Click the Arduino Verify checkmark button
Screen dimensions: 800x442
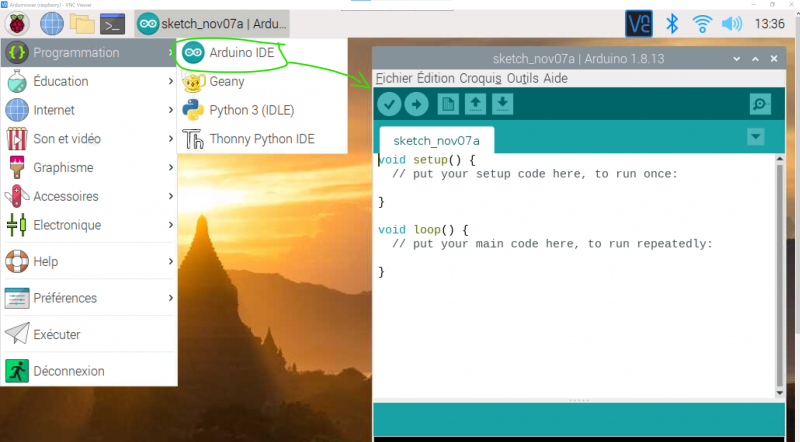[x=389, y=105]
